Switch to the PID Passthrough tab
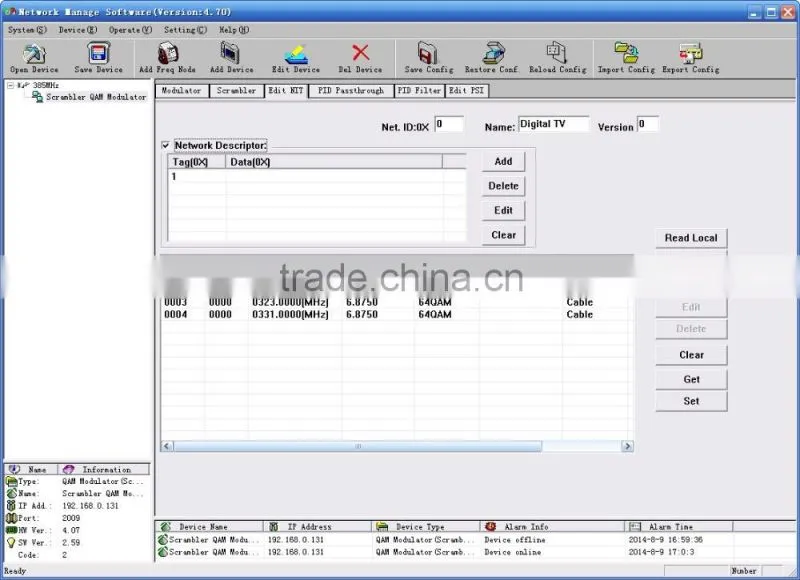This screenshot has width=800, height=580. coord(351,91)
